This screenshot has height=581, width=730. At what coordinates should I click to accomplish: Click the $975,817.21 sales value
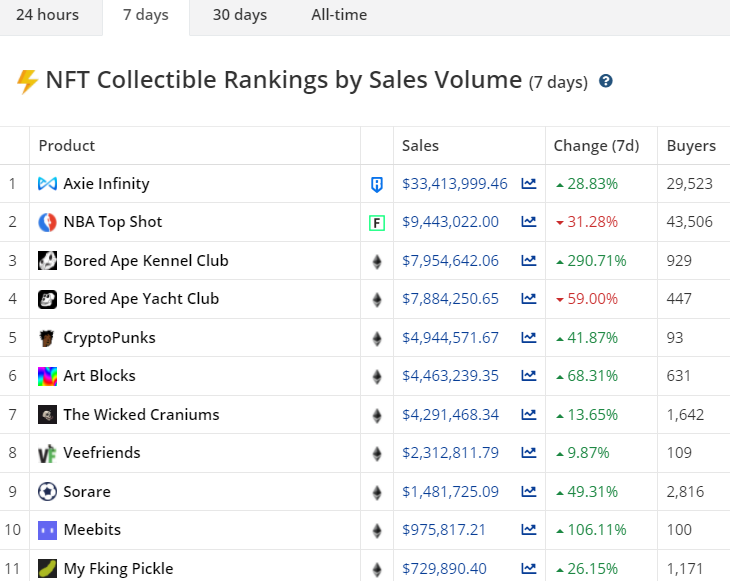click(x=444, y=530)
